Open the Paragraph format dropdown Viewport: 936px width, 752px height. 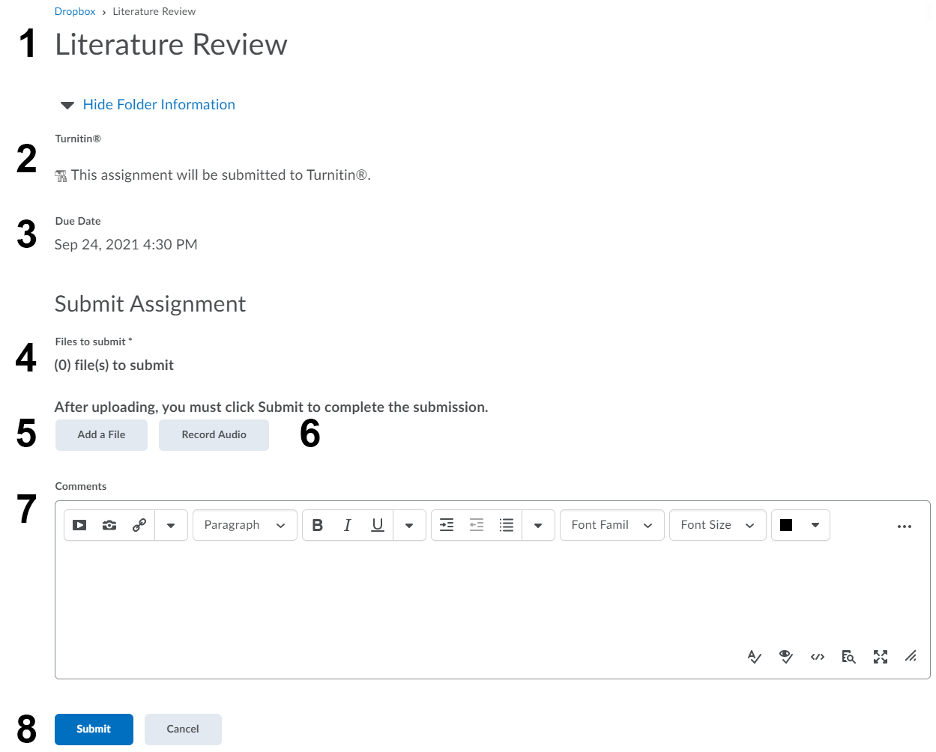245,525
